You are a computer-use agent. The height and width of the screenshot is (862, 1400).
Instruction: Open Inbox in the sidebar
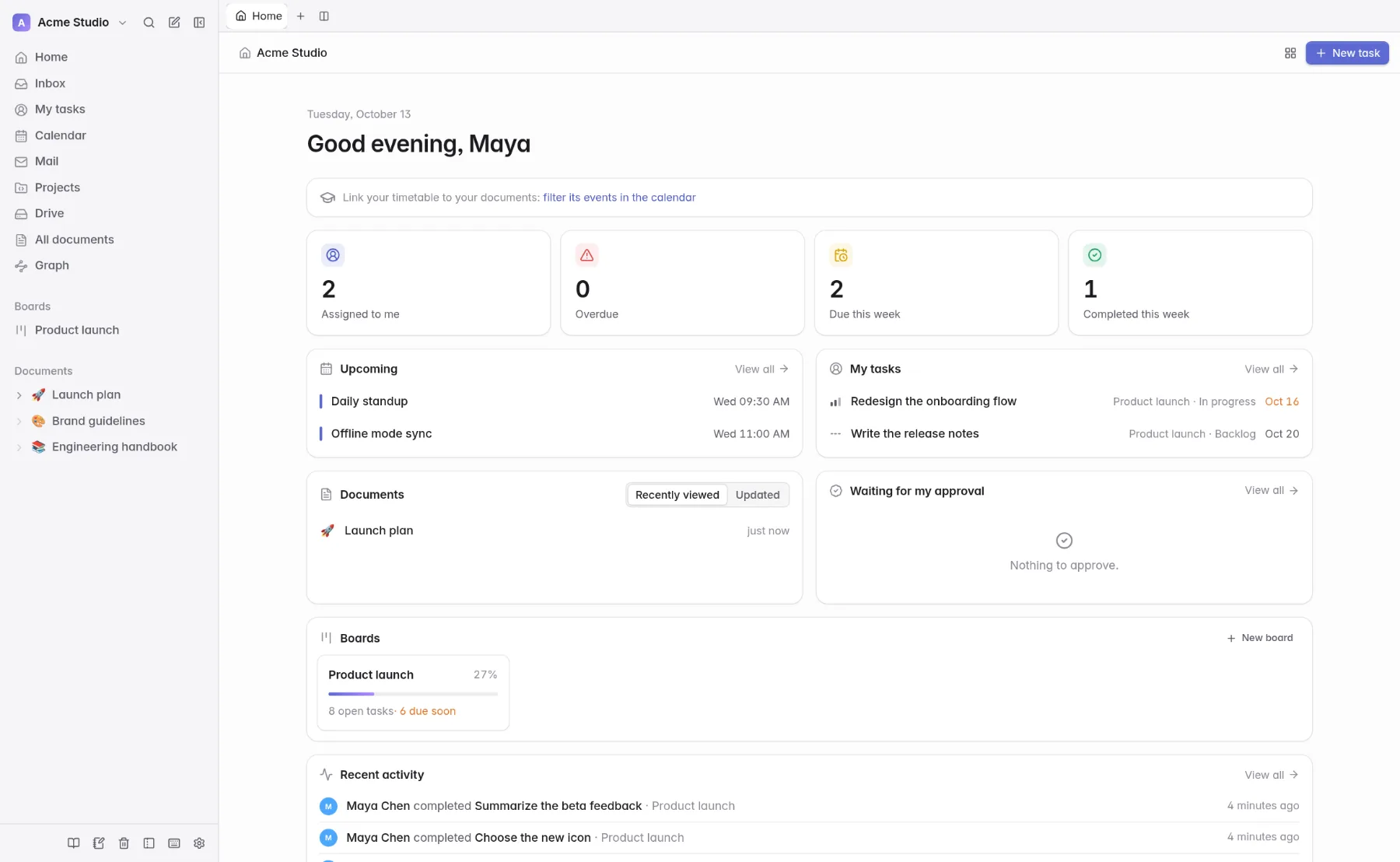(x=109, y=83)
